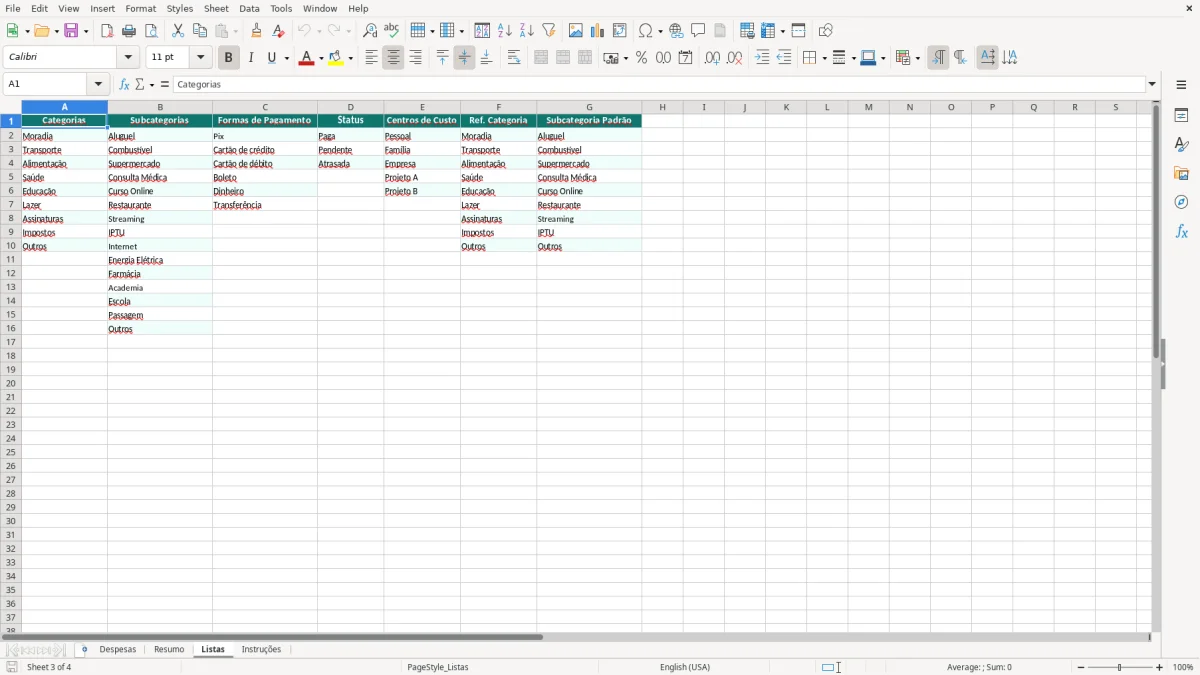Toggle wrap text
Image resolution: width=1200 pixels, height=675 pixels.
514,58
